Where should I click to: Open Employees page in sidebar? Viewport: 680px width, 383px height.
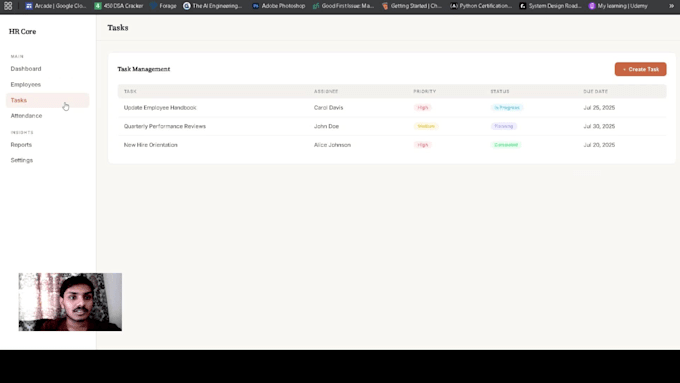[x=26, y=85]
